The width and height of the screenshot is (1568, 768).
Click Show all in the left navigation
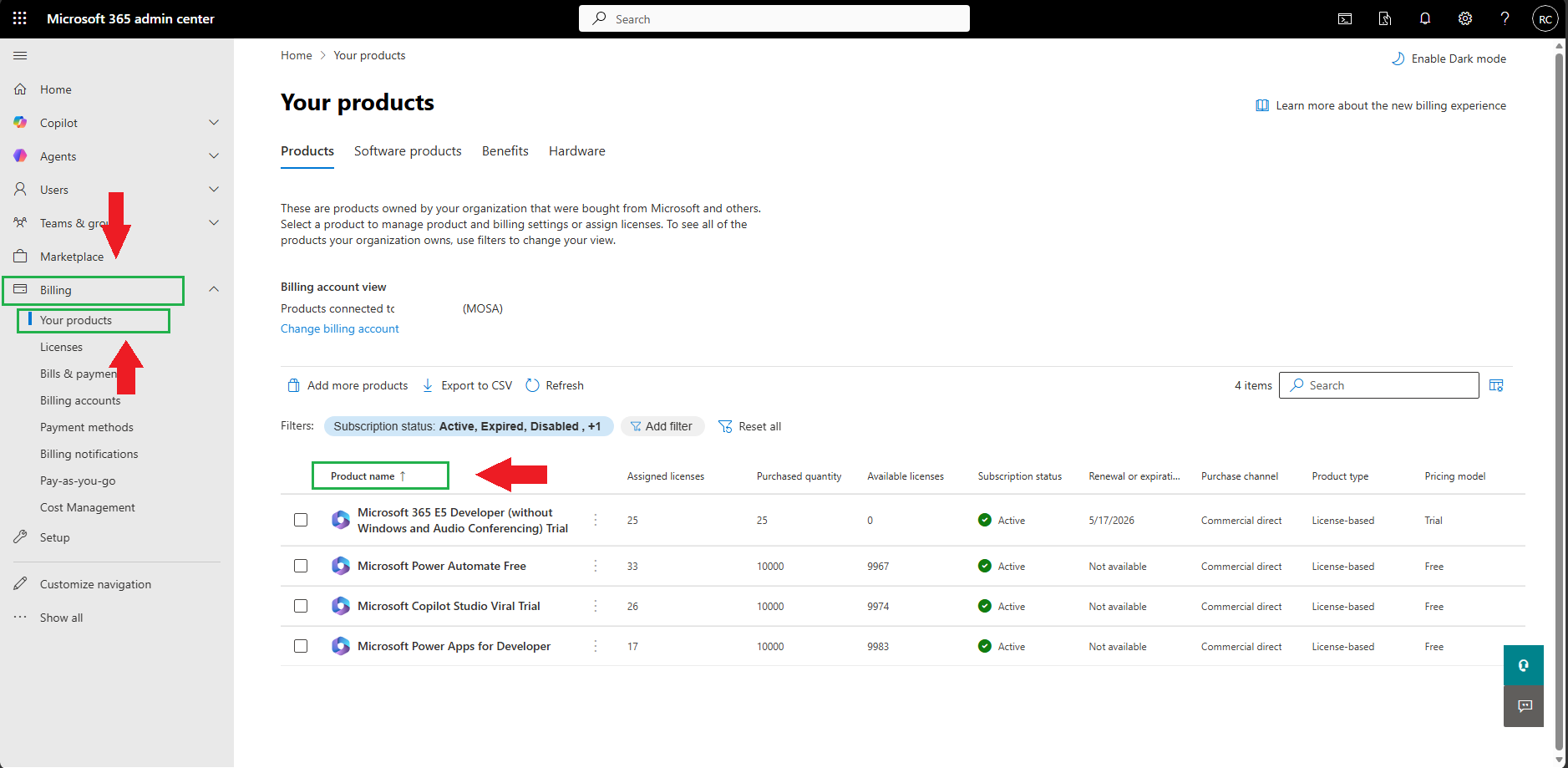click(x=62, y=618)
